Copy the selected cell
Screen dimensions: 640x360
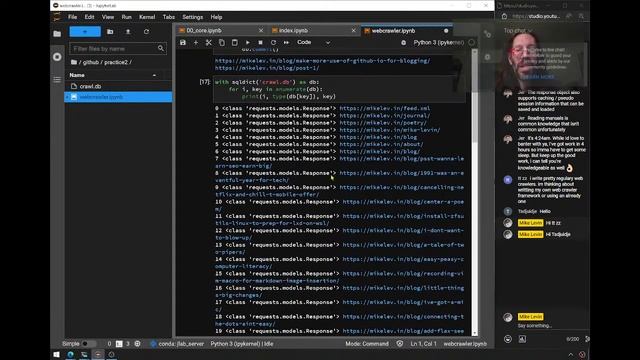(222, 42)
